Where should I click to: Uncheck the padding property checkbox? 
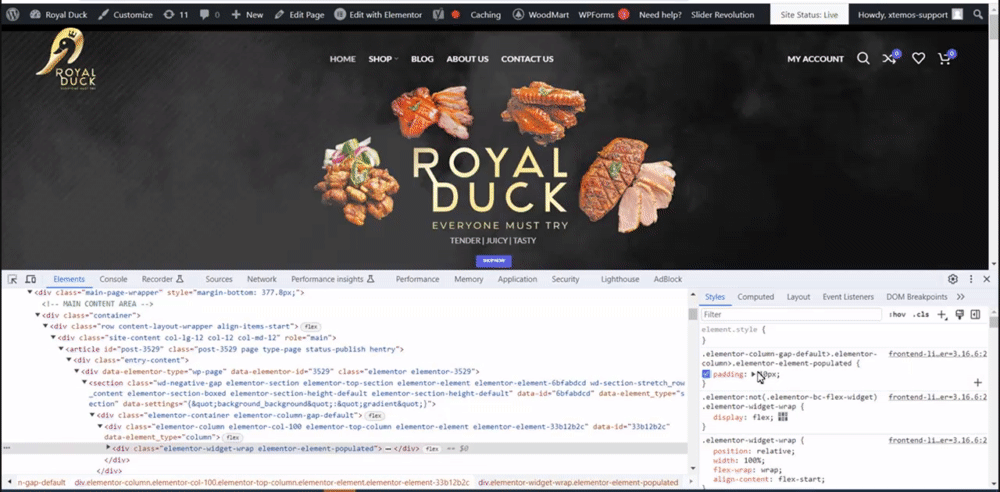pos(706,374)
